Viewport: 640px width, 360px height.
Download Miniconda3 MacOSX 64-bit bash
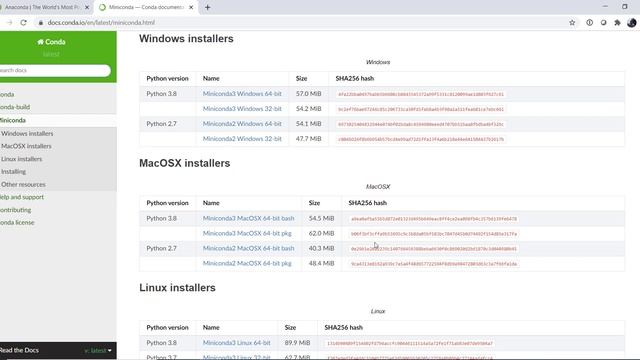pyautogui.click(x=248, y=218)
